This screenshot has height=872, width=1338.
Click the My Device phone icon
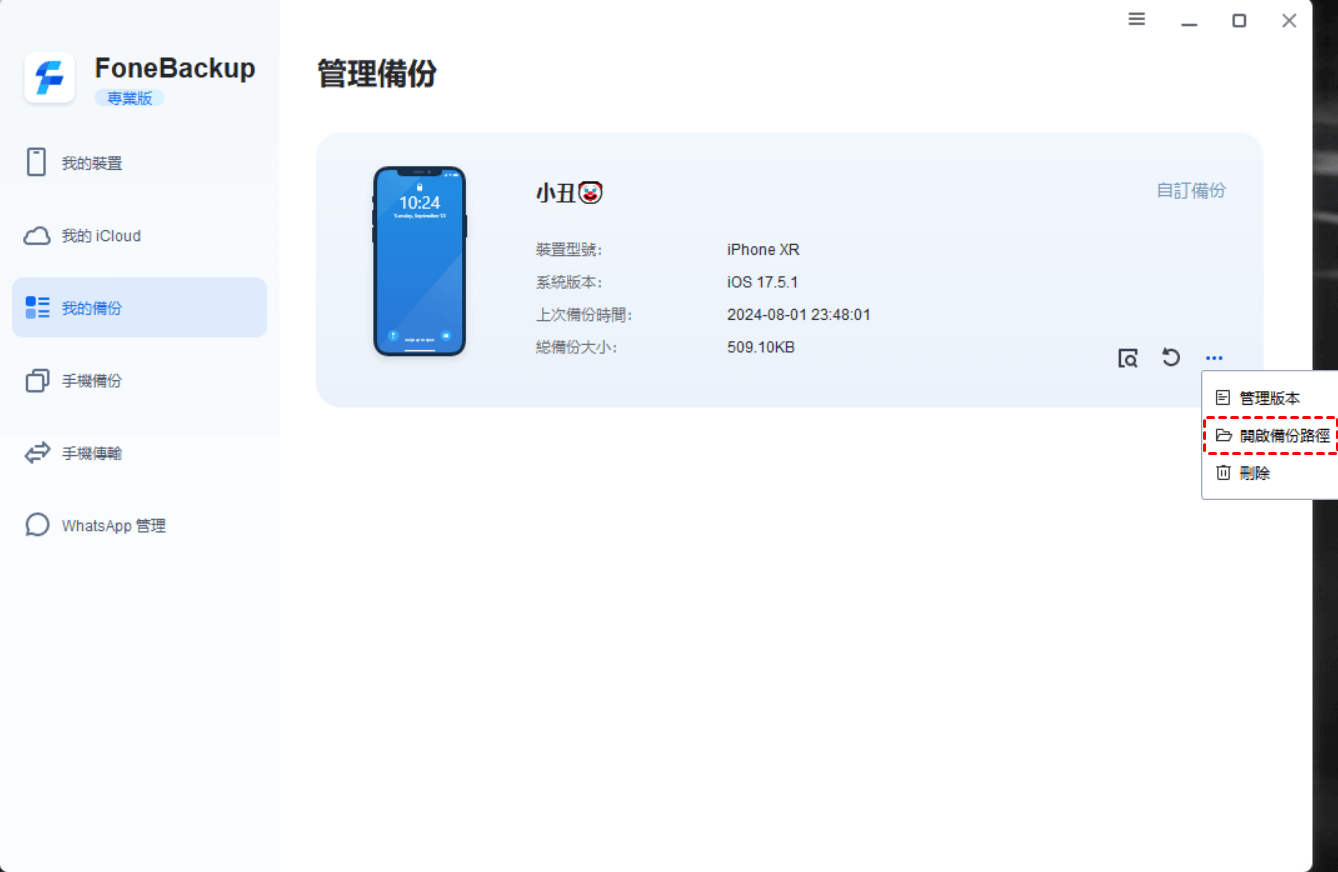pos(37,163)
